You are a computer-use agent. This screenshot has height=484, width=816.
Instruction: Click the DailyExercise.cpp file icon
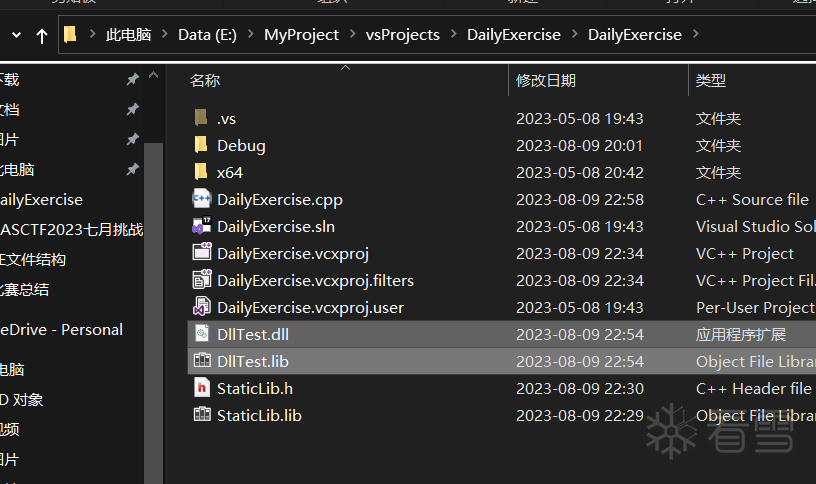[x=201, y=199]
